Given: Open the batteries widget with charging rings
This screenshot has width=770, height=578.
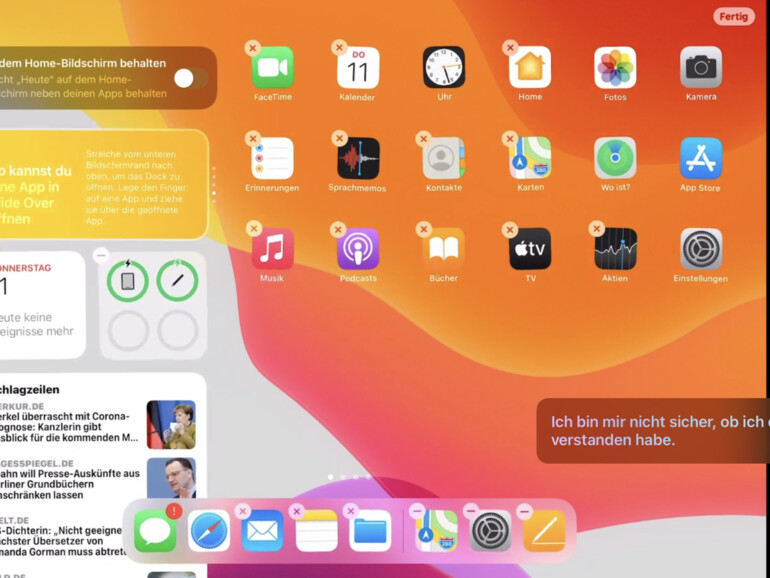Looking at the screenshot, I should click(153, 305).
